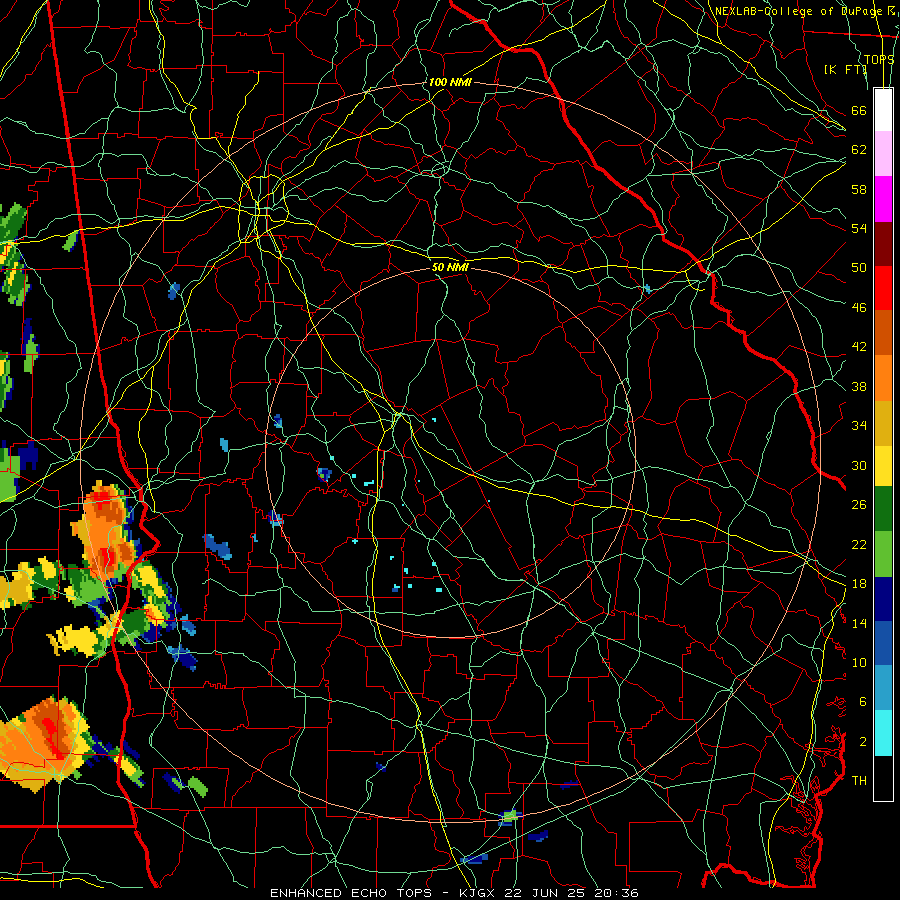
Task: Click the medium blue legend swatch
Action: point(883,643)
